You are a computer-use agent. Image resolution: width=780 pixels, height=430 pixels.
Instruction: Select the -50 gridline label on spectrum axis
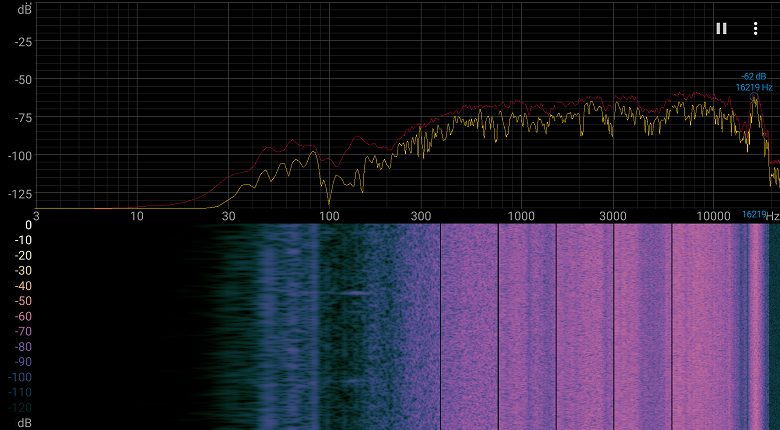tap(23, 80)
